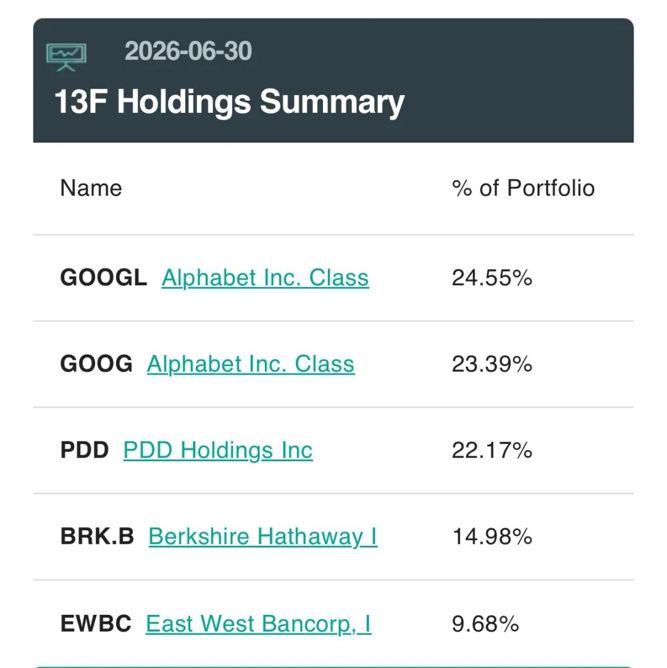The height and width of the screenshot is (668, 667).
Task: Click the Name column header
Action: 91,188
